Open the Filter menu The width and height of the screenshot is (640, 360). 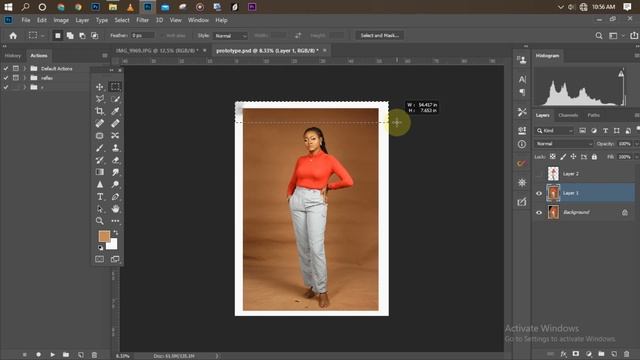tap(142, 20)
